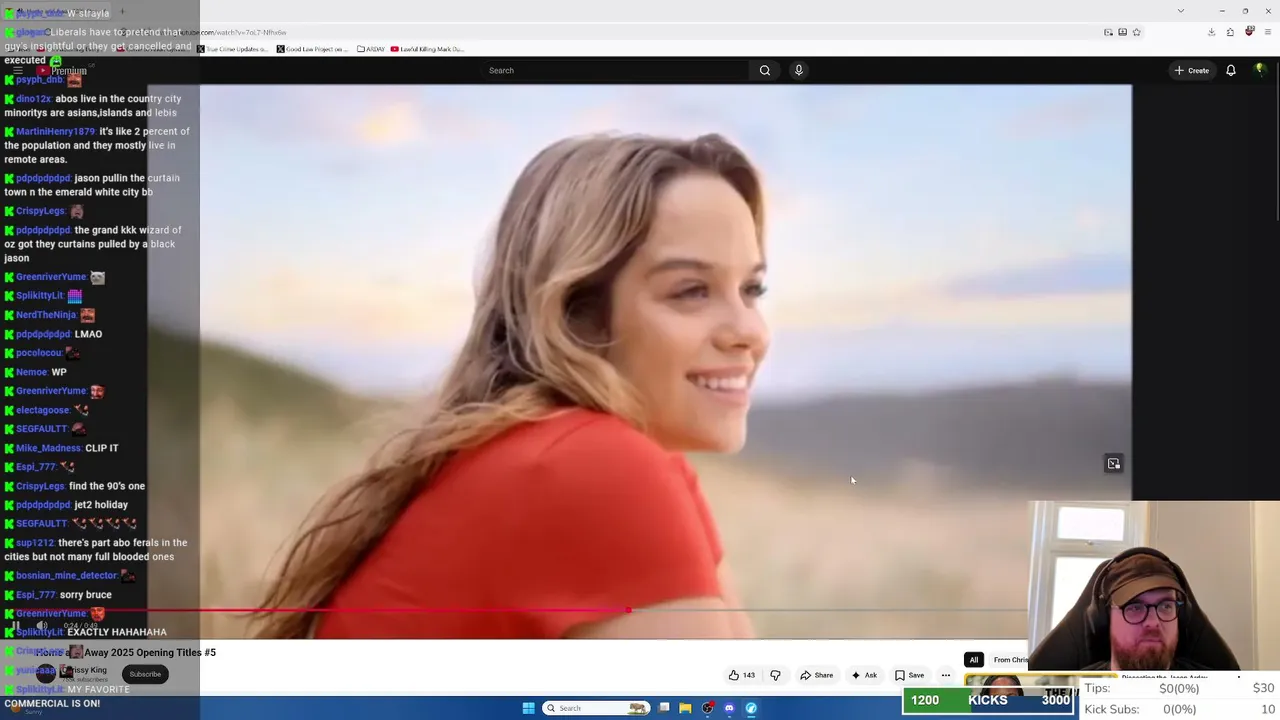Image resolution: width=1280 pixels, height=720 pixels.
Task: Open the browser downloads icon
Action: [x=1211, y=32]
